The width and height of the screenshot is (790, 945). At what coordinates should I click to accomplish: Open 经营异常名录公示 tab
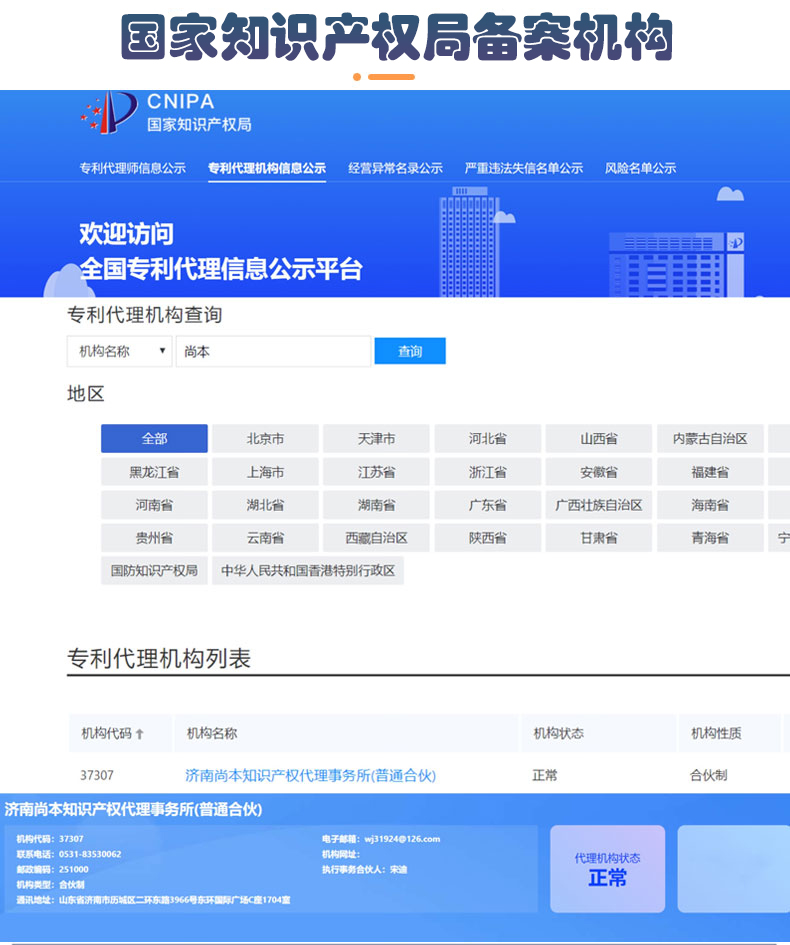point(395,168)
